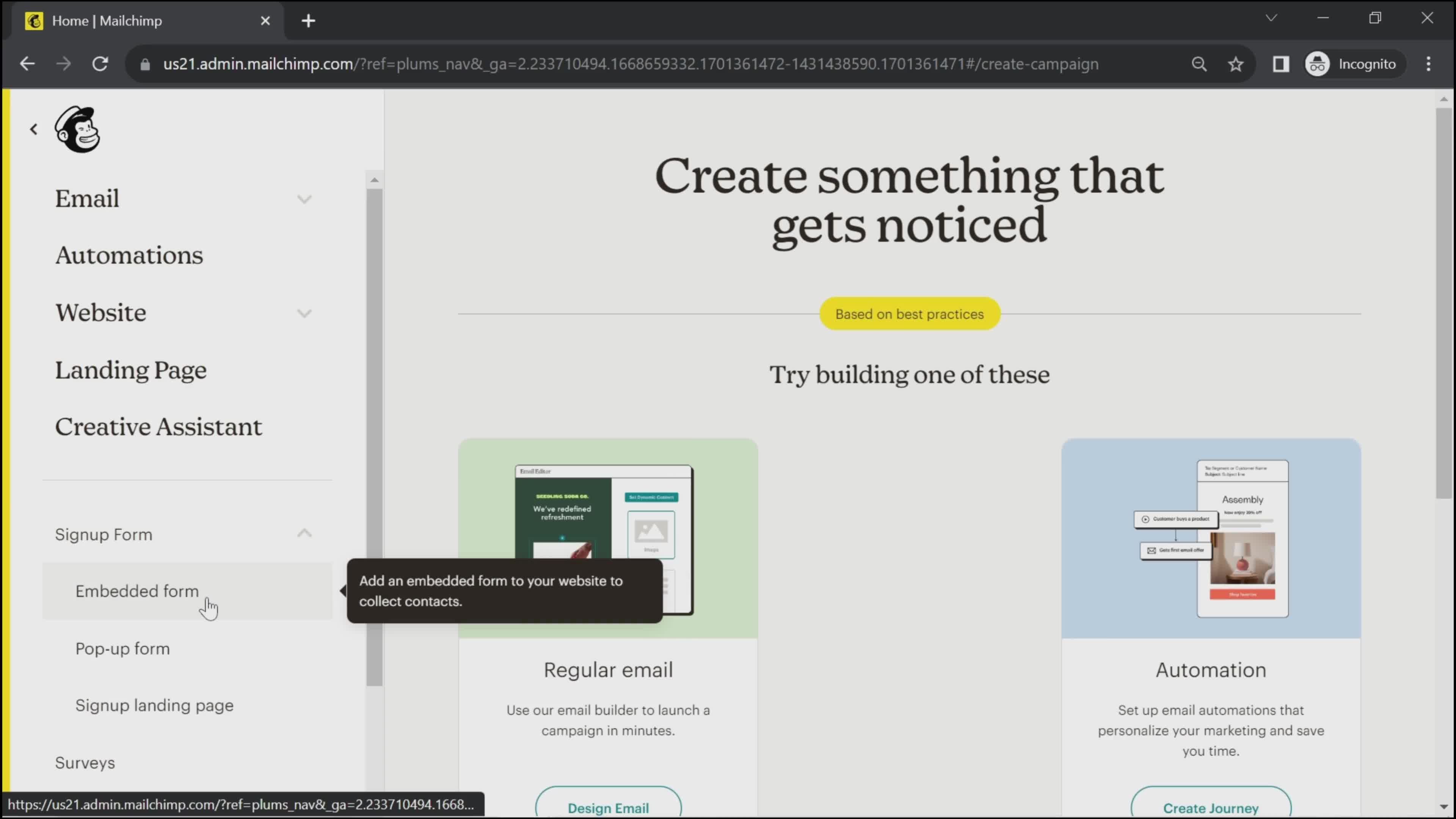Click the refresh page icon

click(100, 63)
